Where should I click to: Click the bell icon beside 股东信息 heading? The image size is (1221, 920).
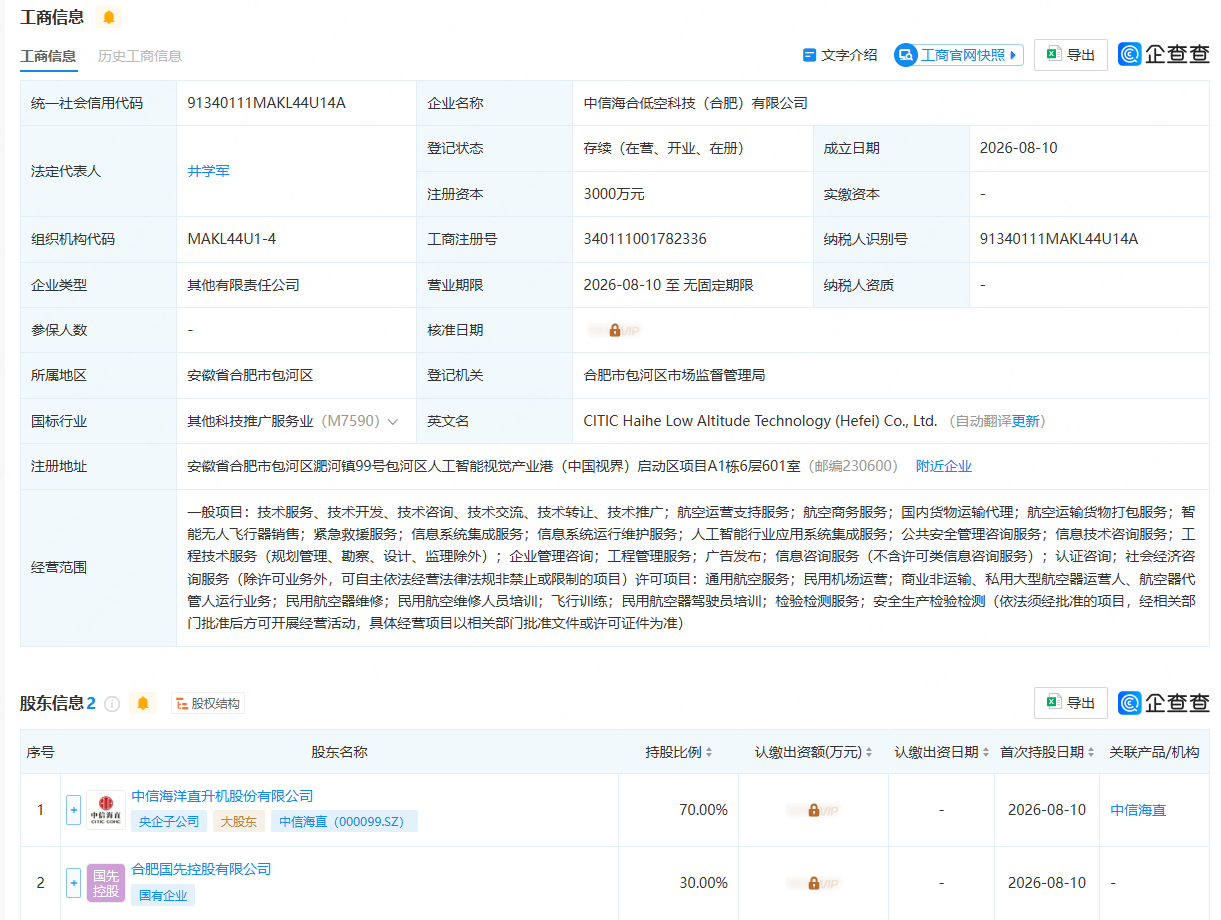click(143, 703)
